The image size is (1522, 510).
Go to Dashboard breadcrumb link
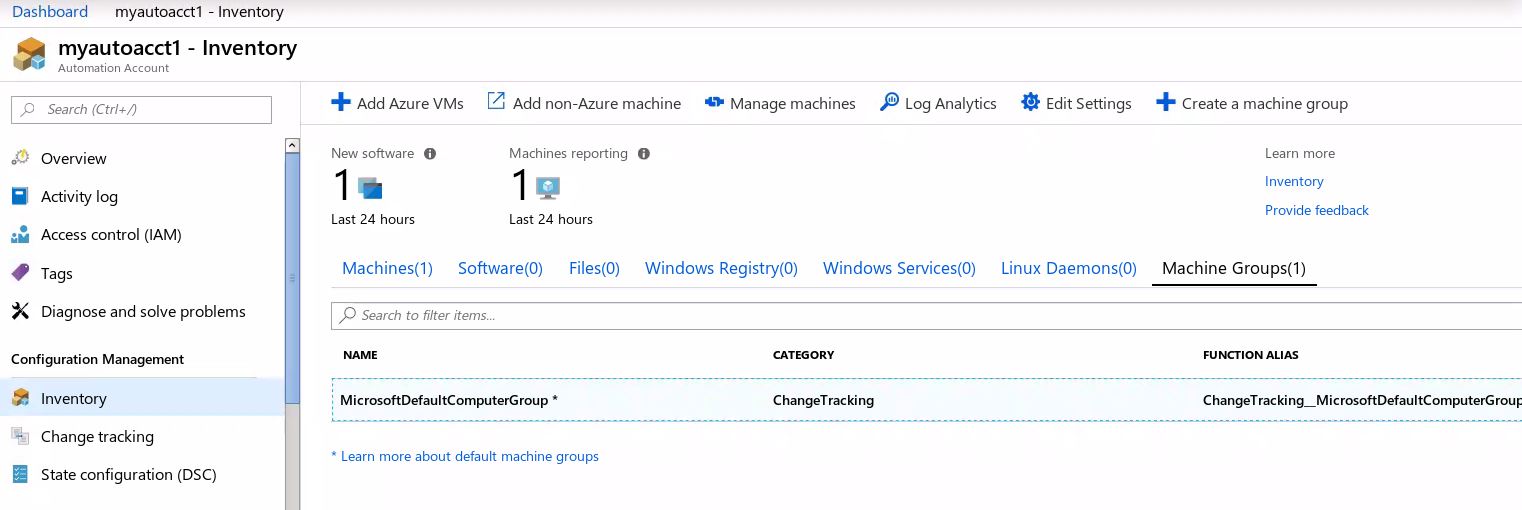coord(50,12)
